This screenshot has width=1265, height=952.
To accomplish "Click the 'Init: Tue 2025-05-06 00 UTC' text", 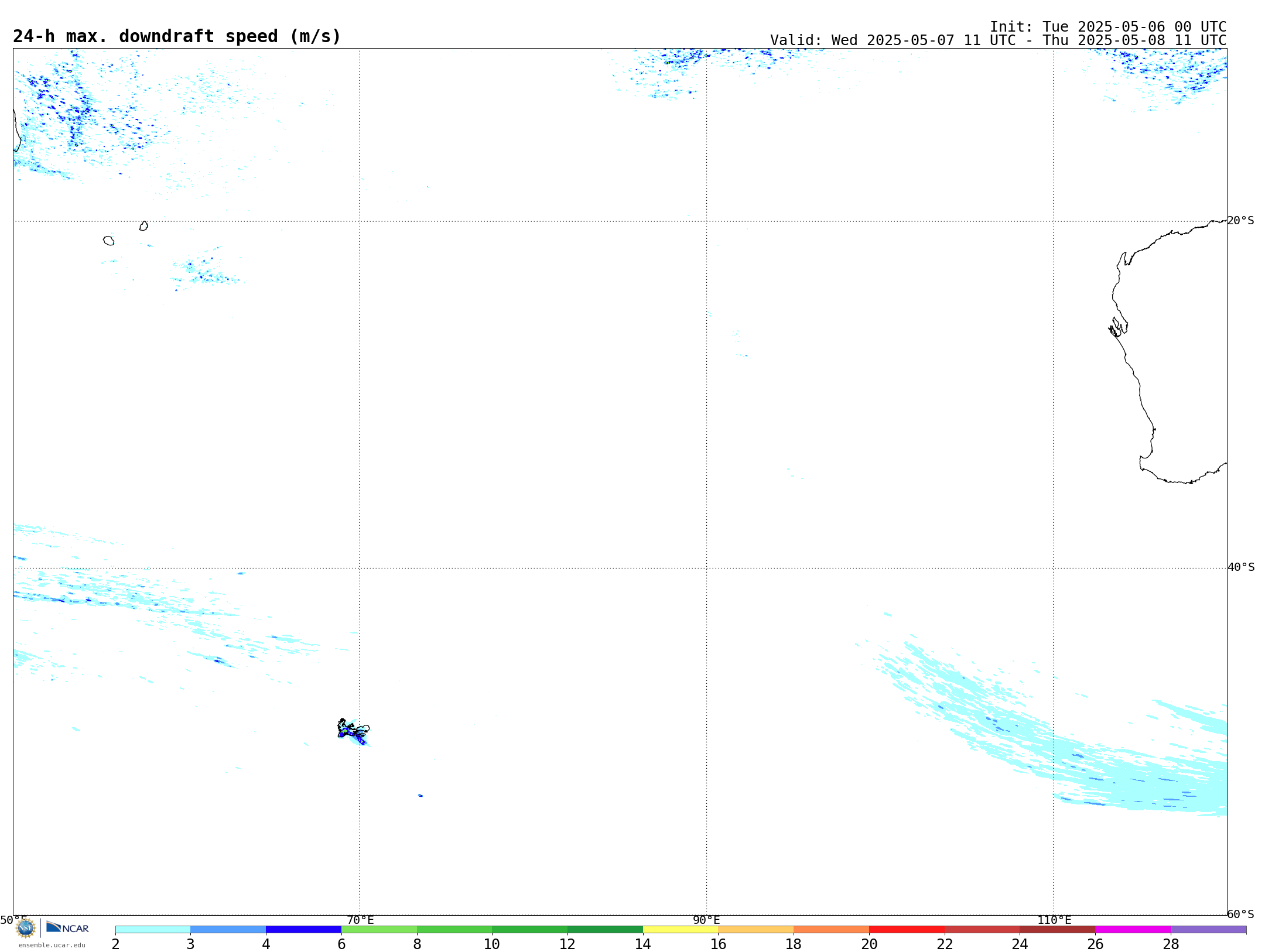I will pos(1108,27).
